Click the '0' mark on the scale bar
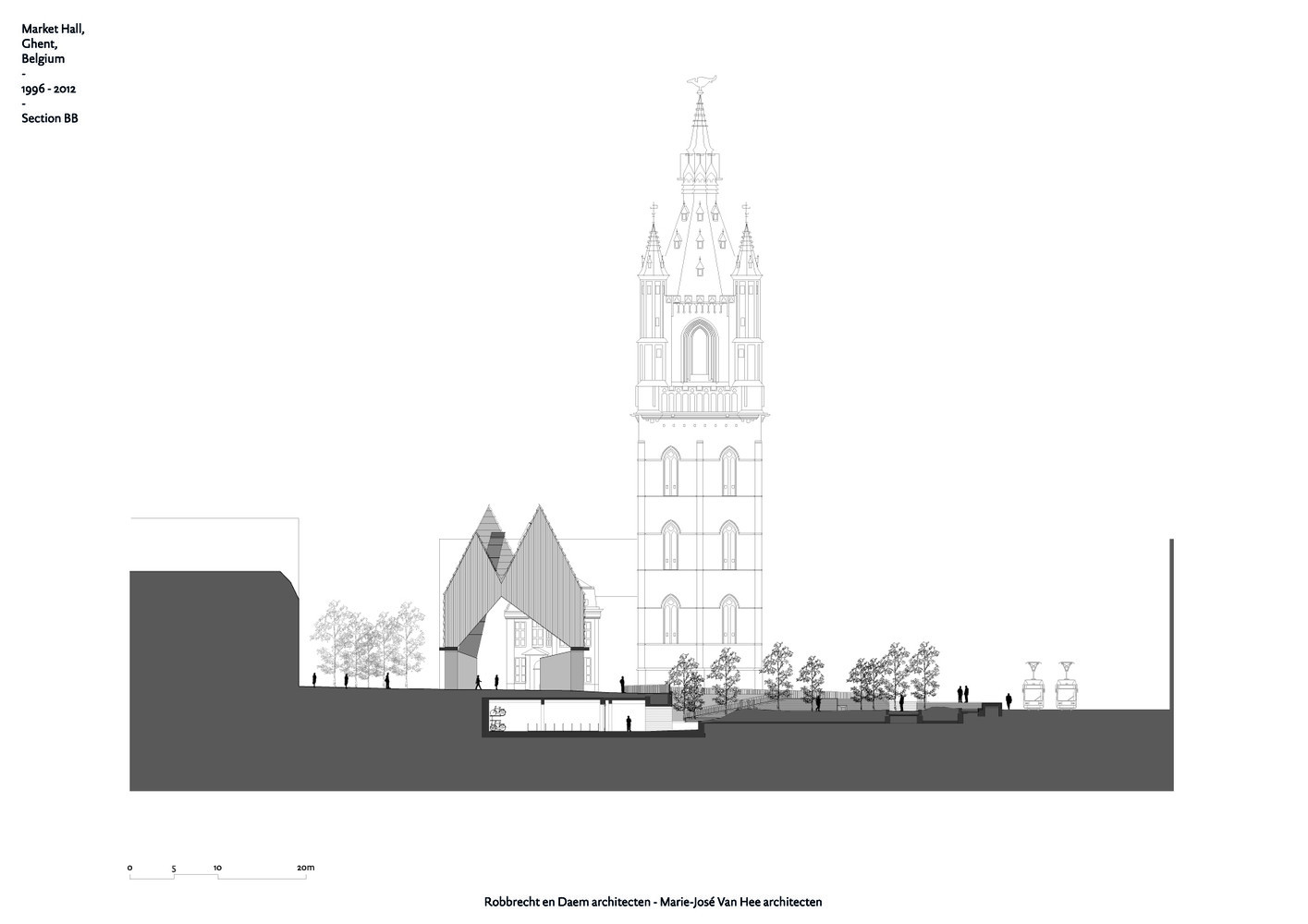This screenshot has height=924, width=1308. (129, 868)
